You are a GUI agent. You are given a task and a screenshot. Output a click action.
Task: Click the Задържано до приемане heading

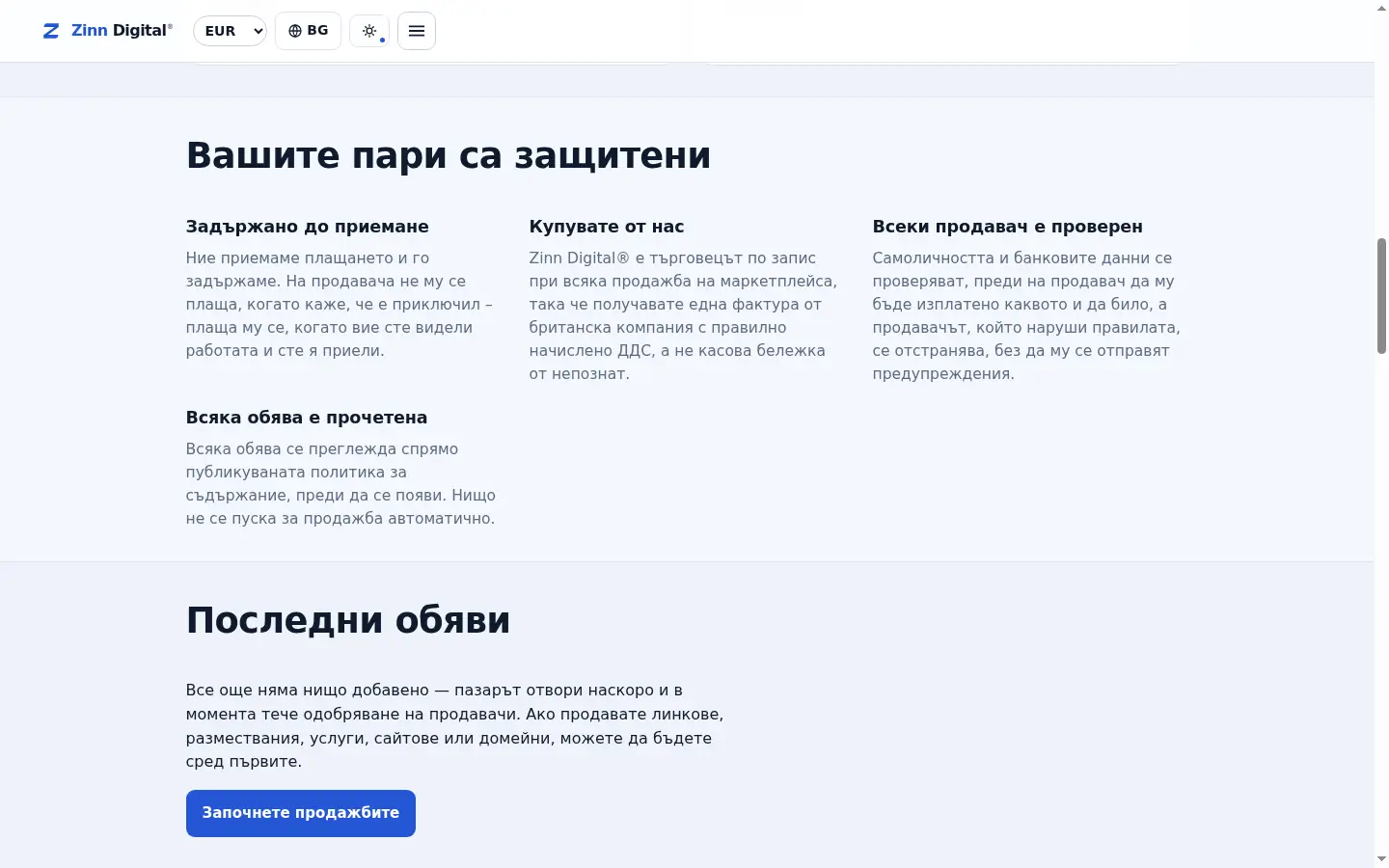click(308, 227)
